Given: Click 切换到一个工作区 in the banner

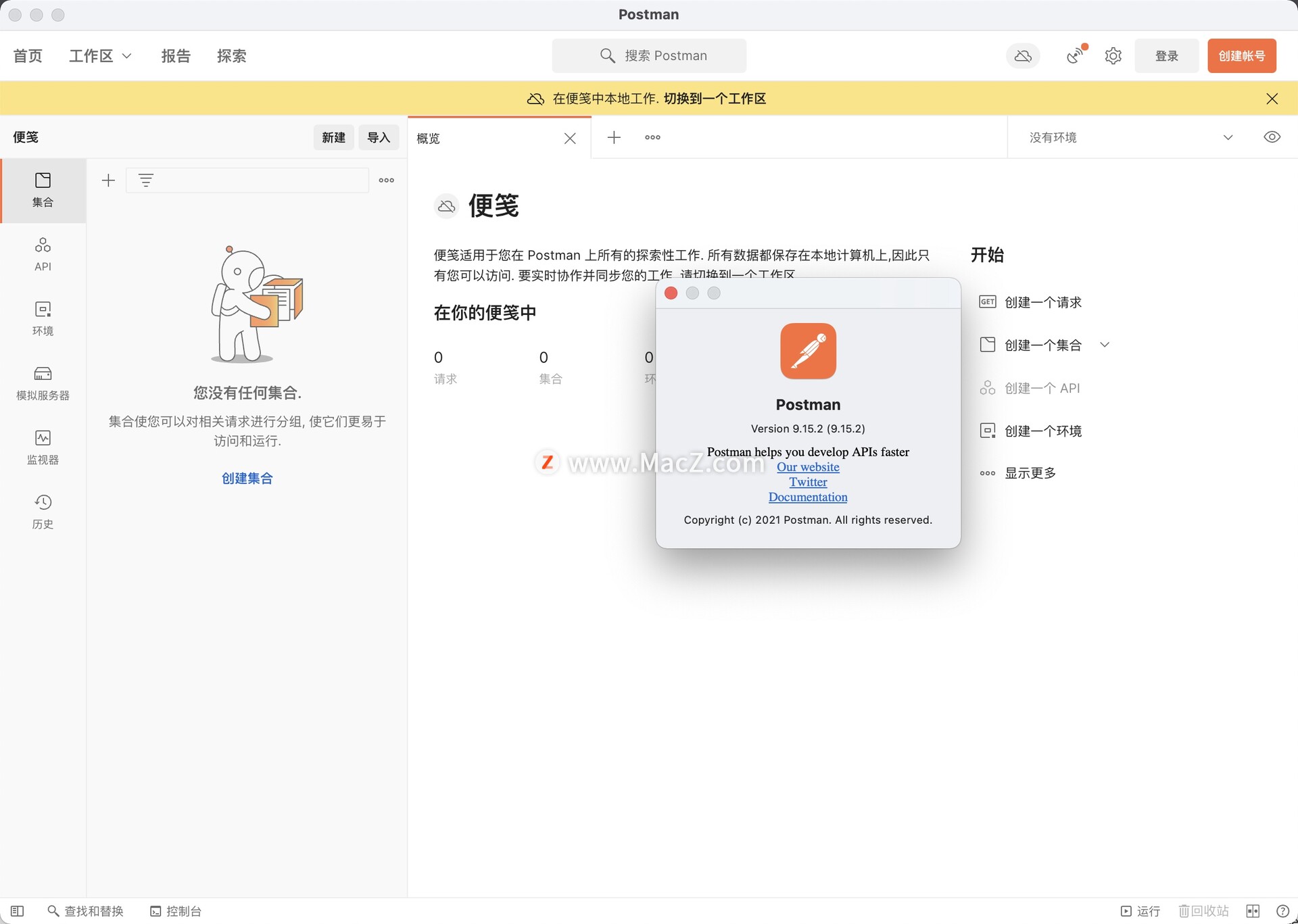Looking at the screenshot, I should (x=715, y=99).
